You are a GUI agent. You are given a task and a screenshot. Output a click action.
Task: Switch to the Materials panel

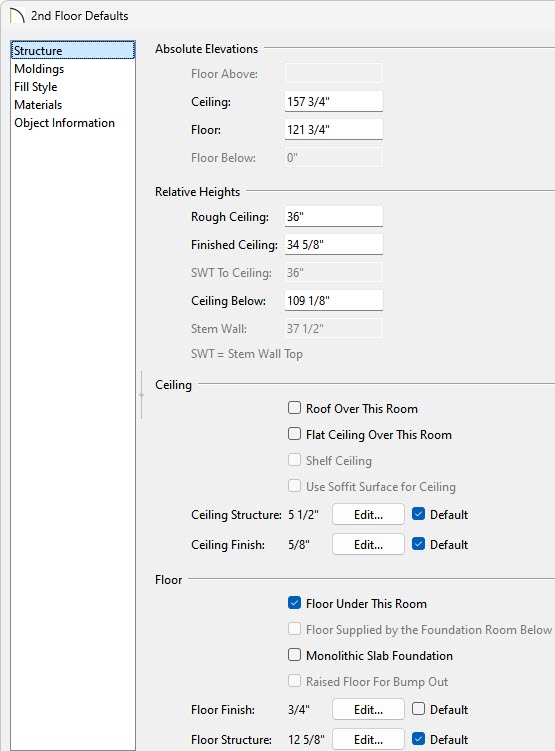coord(38,105)
